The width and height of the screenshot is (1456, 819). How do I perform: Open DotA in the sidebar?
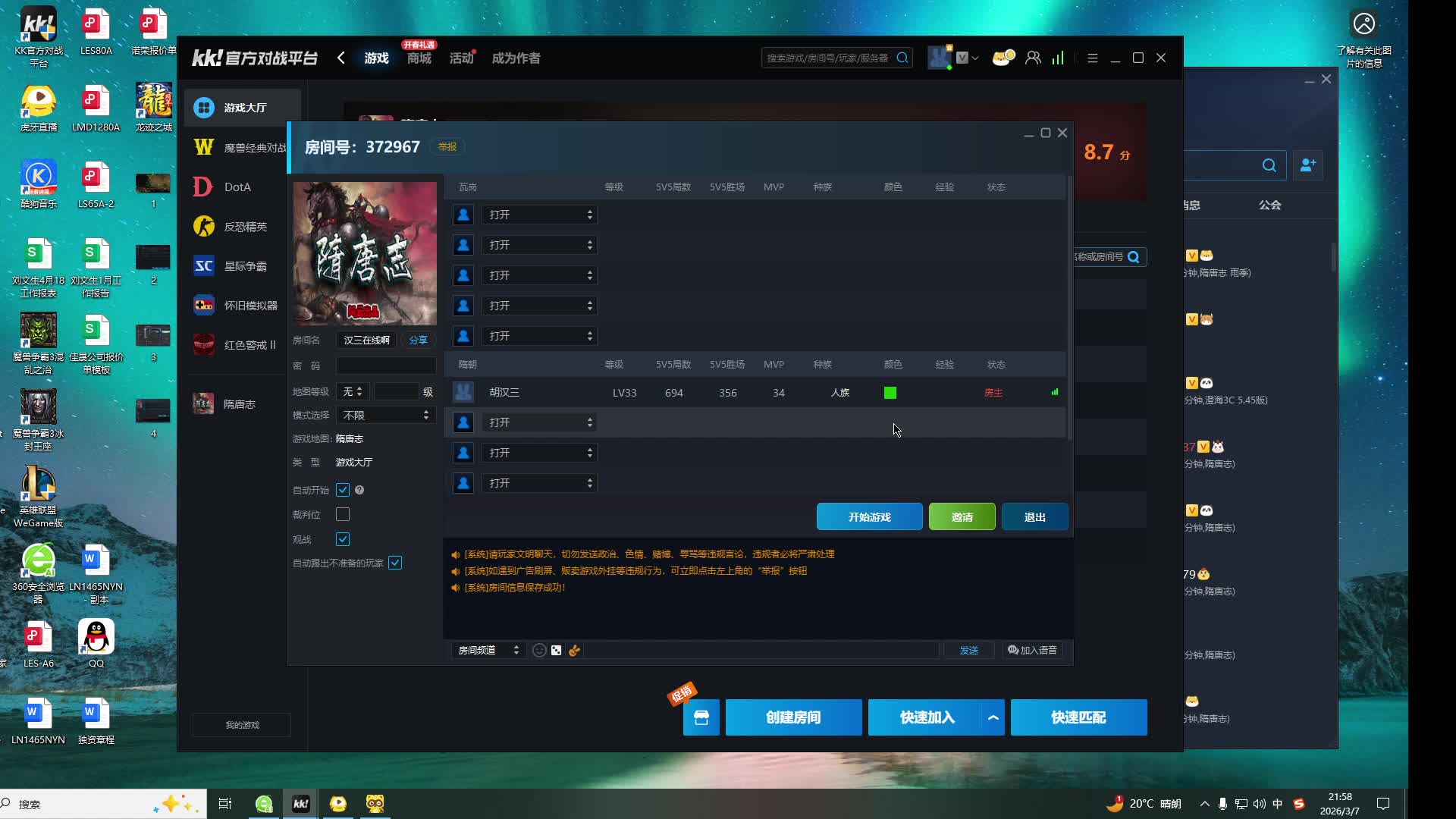pos(237,187)
